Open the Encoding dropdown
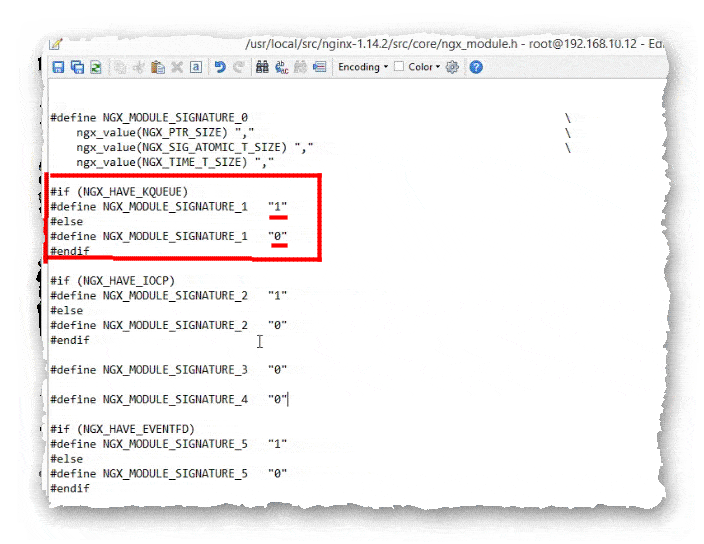The height and width of the screenshot is (544, 704). coord(363,67)
